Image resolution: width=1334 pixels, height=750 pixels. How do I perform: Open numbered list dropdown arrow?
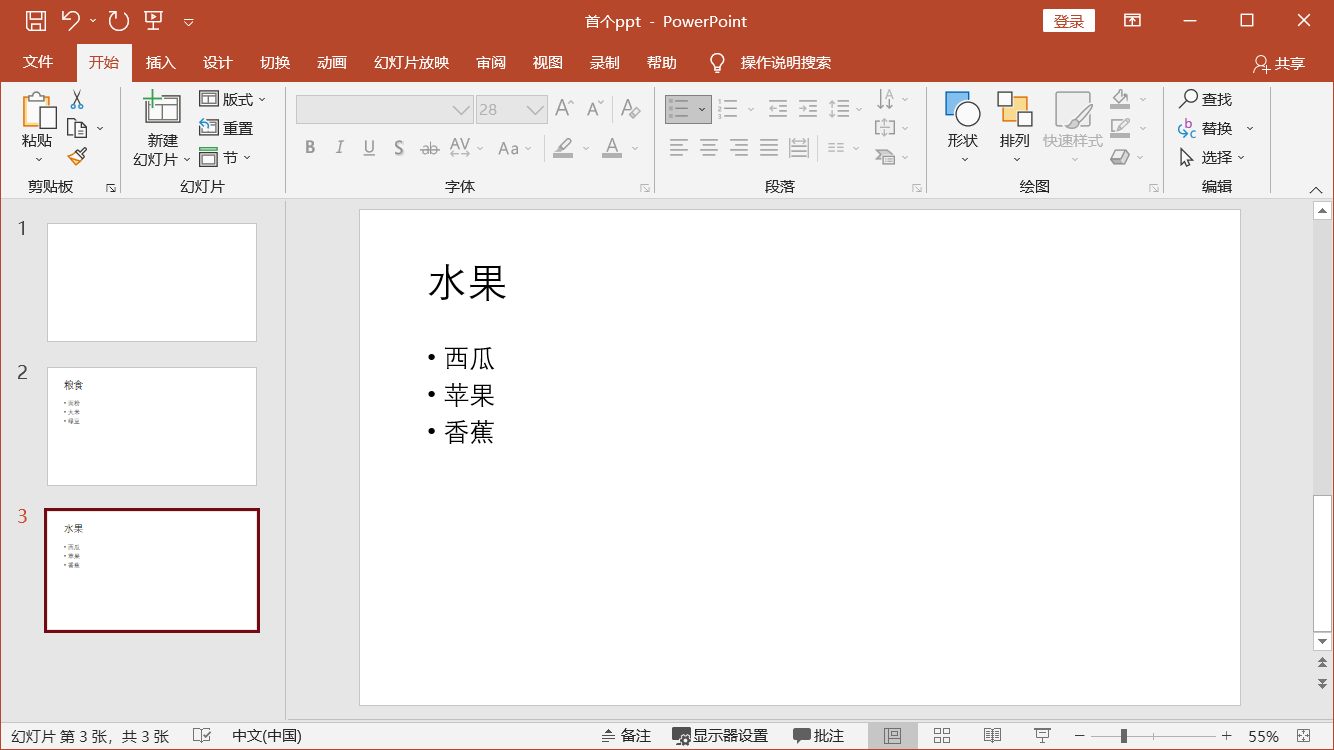[x=750, y=108]
